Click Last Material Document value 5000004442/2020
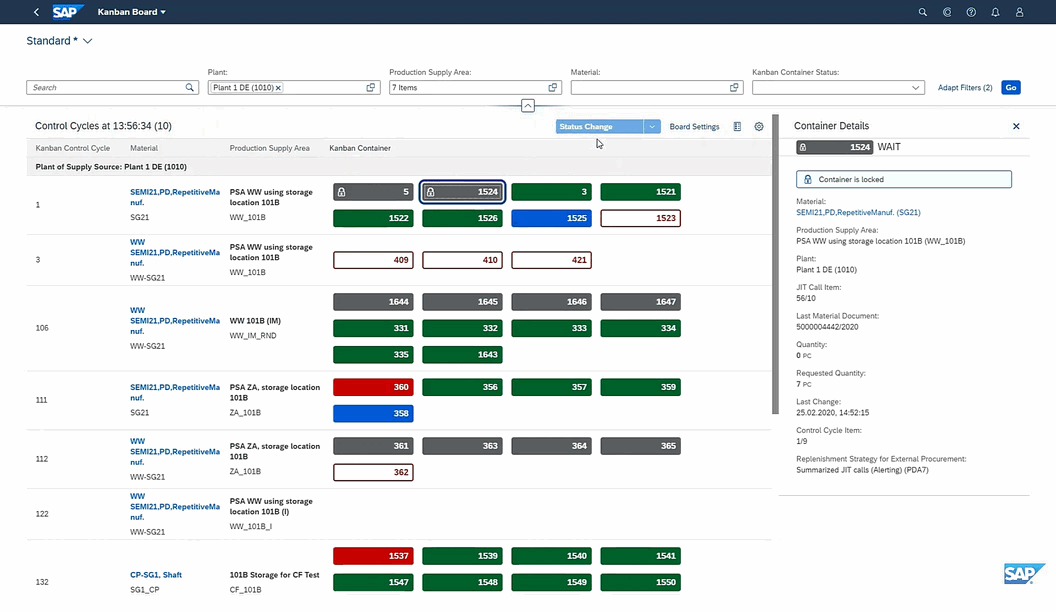Screen dimensions: 1056x612 (827, 327)
